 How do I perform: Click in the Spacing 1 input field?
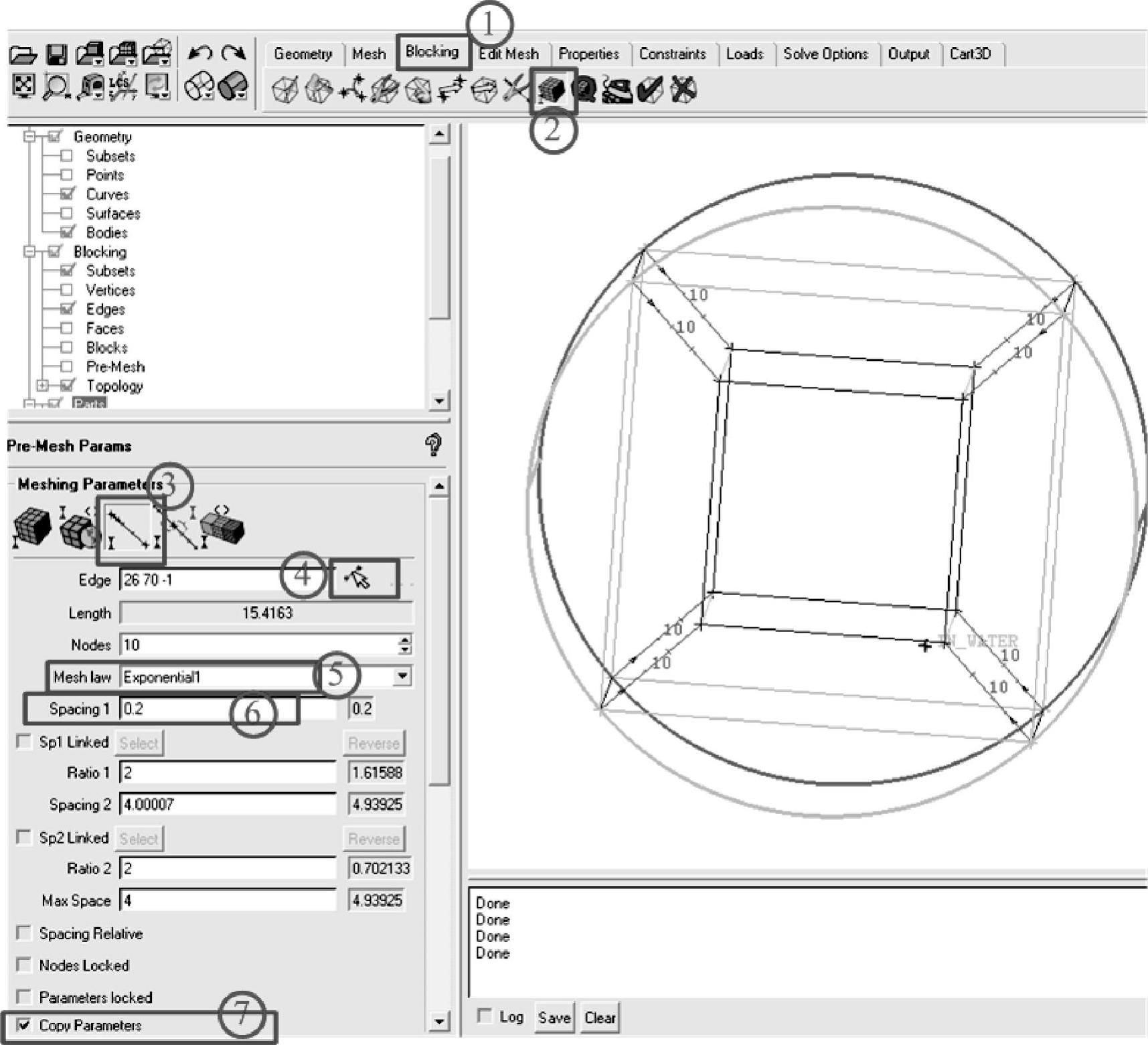pyautogui.click(x=228, y=709)
